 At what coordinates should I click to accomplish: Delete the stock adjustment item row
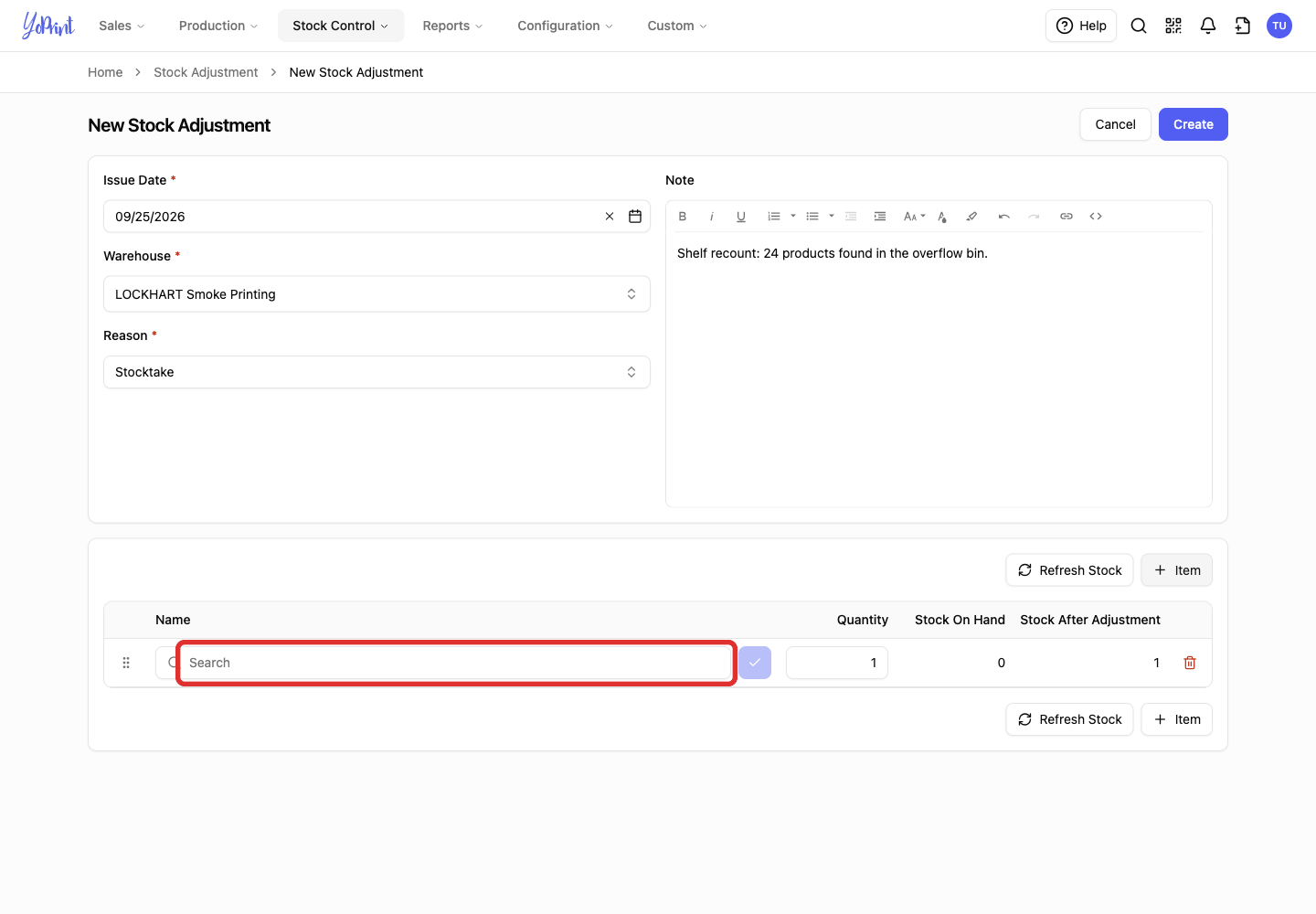1190,663
